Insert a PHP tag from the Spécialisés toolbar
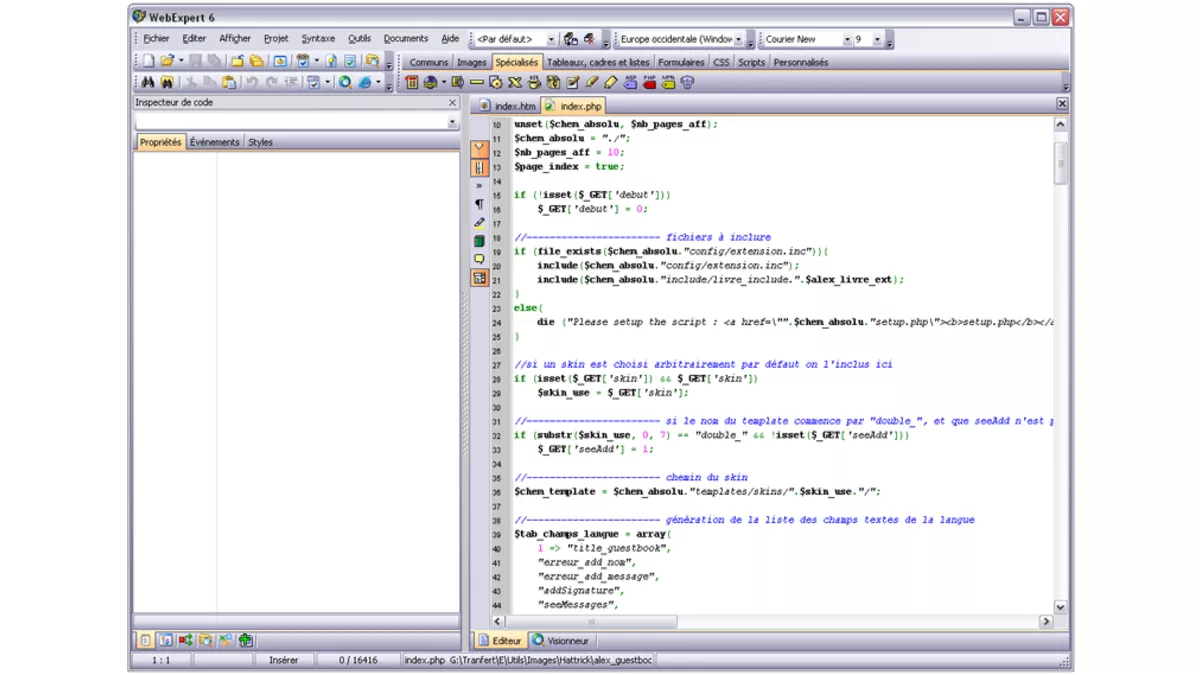The width and height of the screenshot is (1200, 675). pos(648,83)
